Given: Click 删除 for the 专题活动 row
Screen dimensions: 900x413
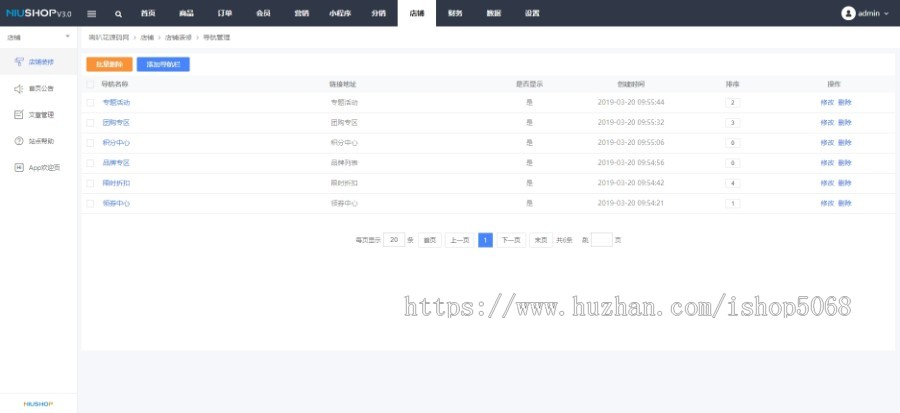Looking at the screenshot, I should (844, 103).
